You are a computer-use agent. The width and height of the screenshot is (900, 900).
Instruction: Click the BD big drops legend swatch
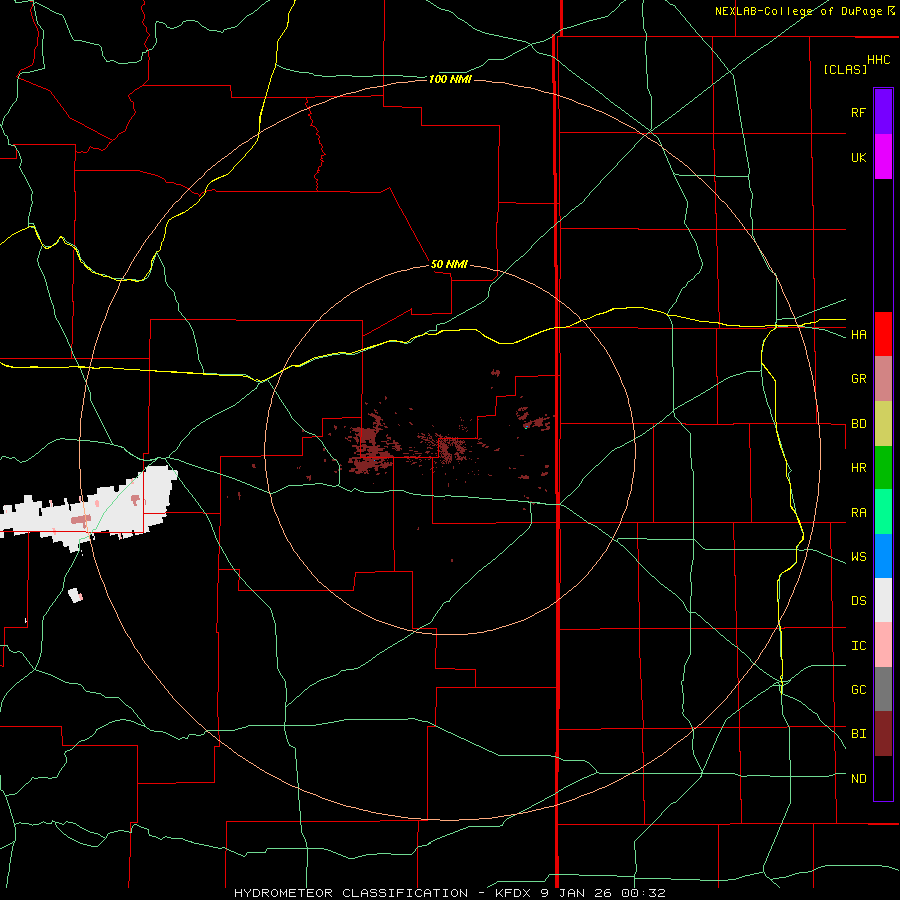883,424
